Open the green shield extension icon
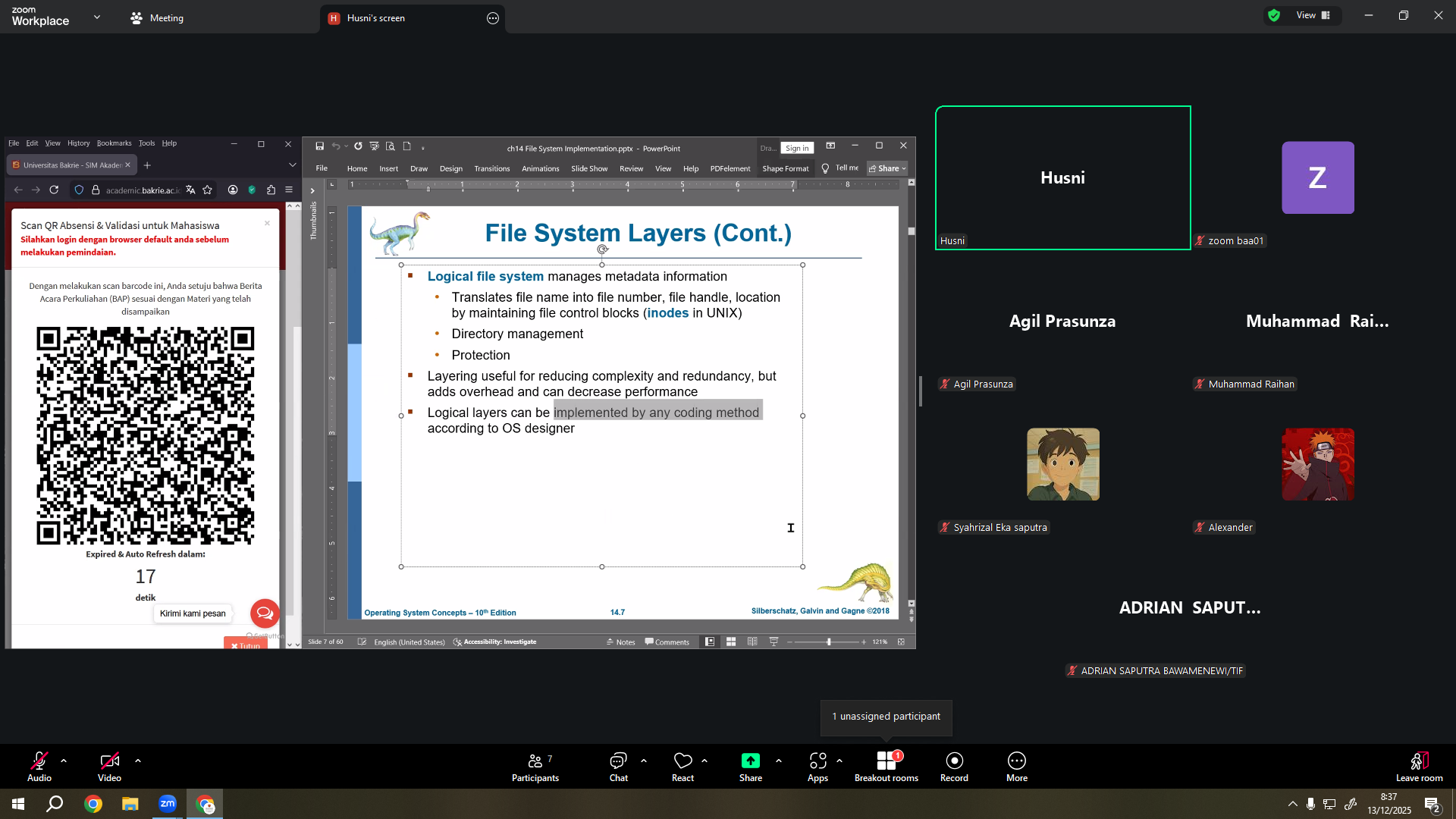The image size is (1456, 819). 252,190
